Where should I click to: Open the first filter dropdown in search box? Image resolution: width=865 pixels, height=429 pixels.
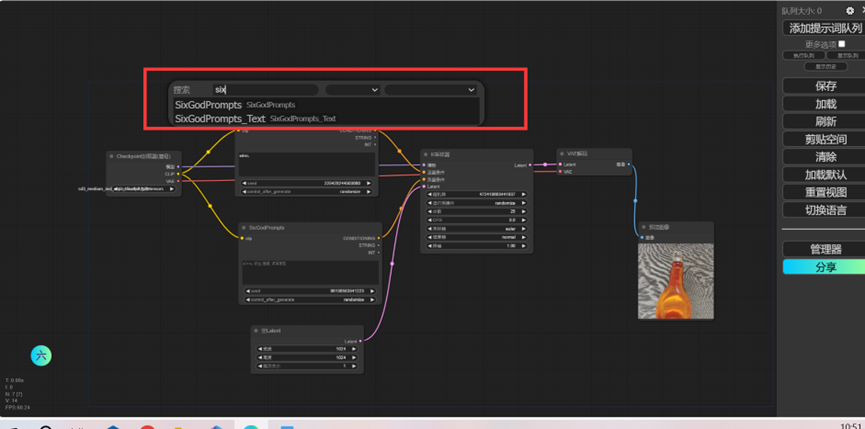pyautogui.click(x=353, y=89)
